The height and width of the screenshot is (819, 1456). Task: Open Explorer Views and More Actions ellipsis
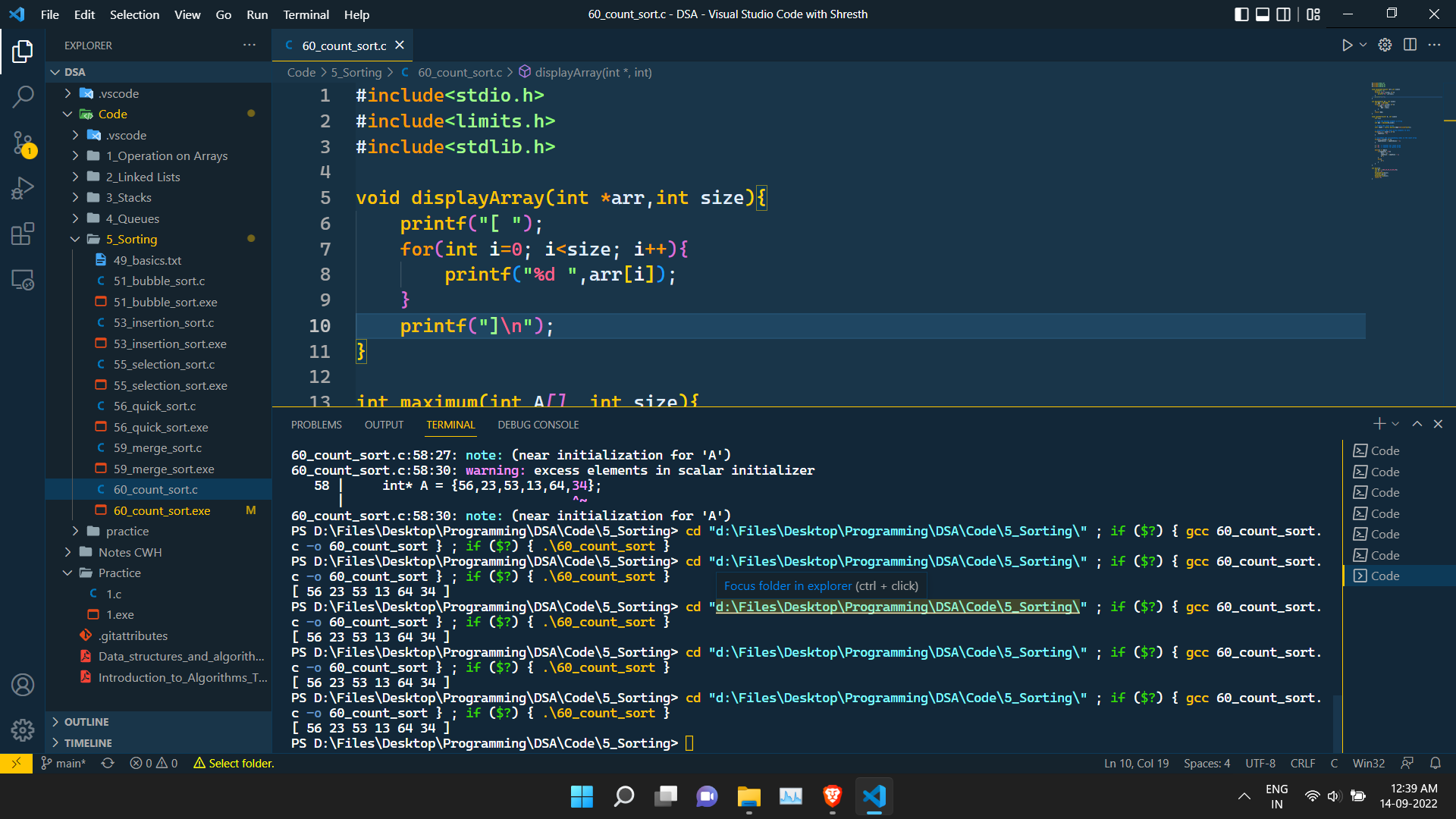[249, 45]
